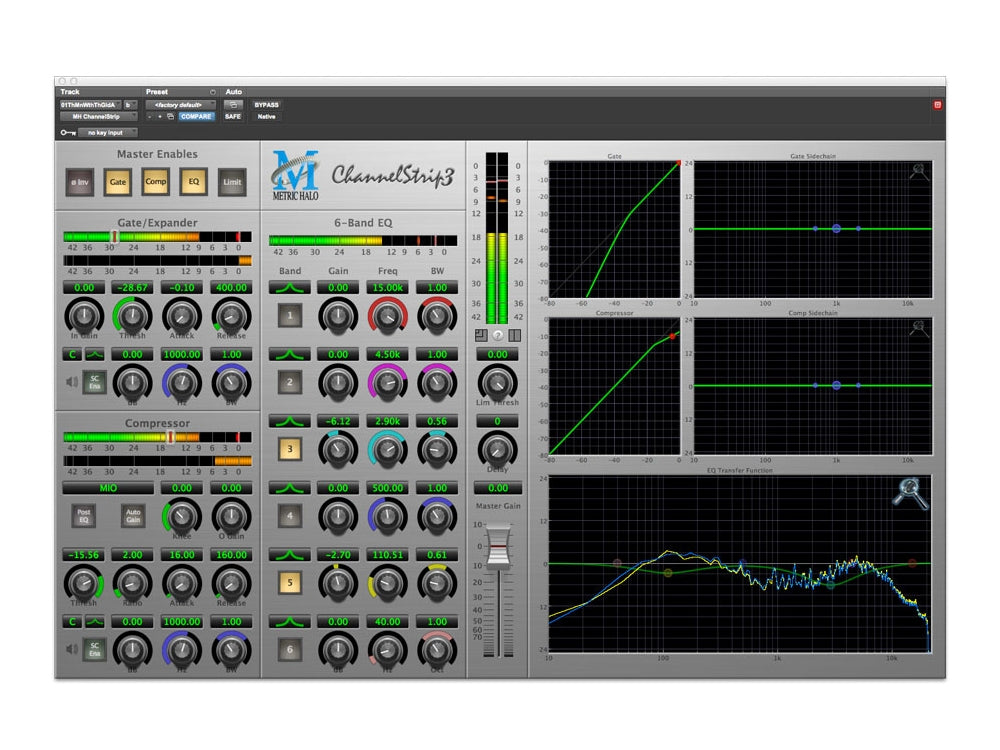1000x750 pixels.
Task: Click the Master Gain value field 0.00
Action: (x=497, y=488)
